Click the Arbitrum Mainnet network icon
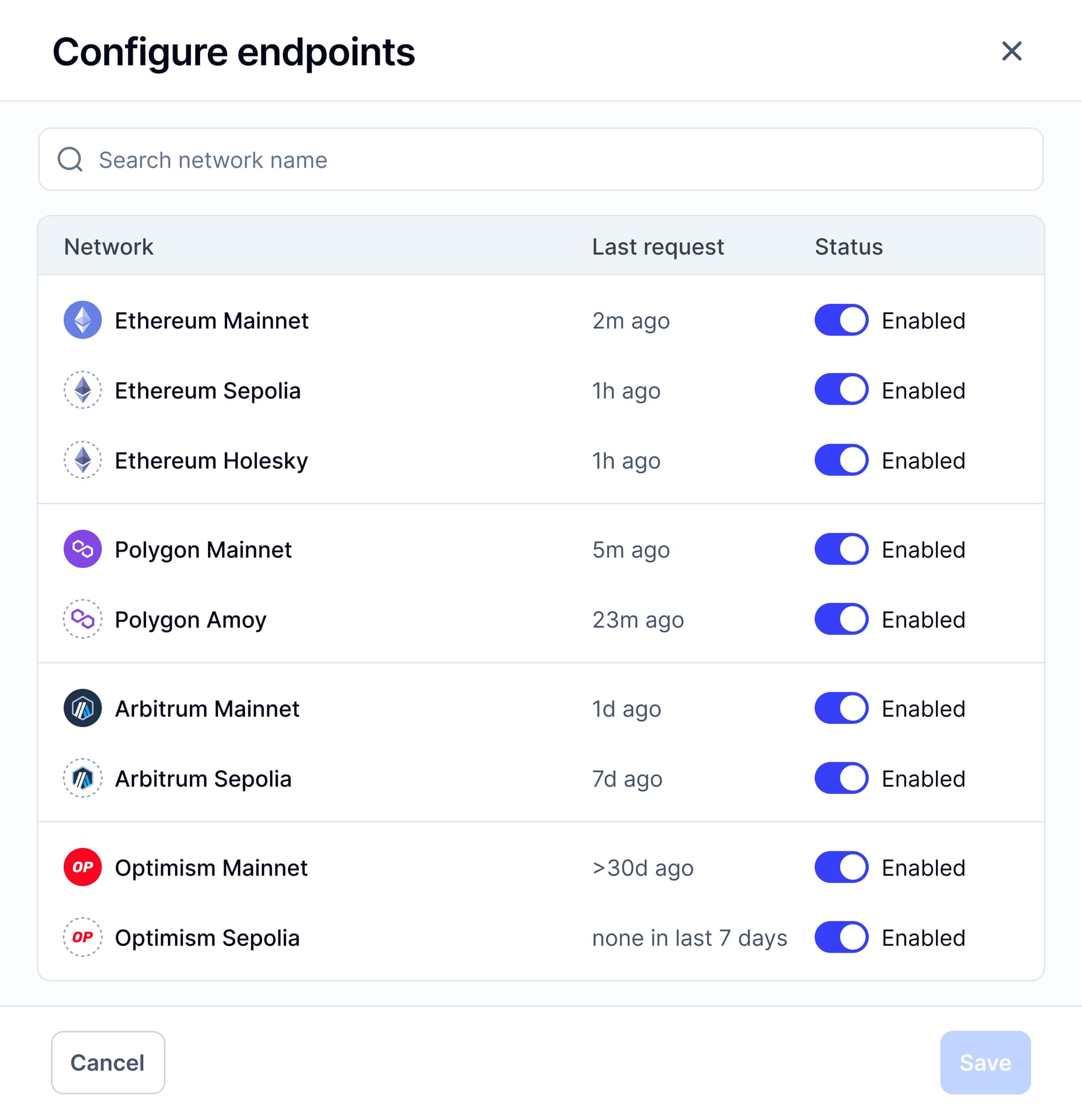Image resolution: width=1082 pixels, height=1120 pixels. (x=82, y=708)
